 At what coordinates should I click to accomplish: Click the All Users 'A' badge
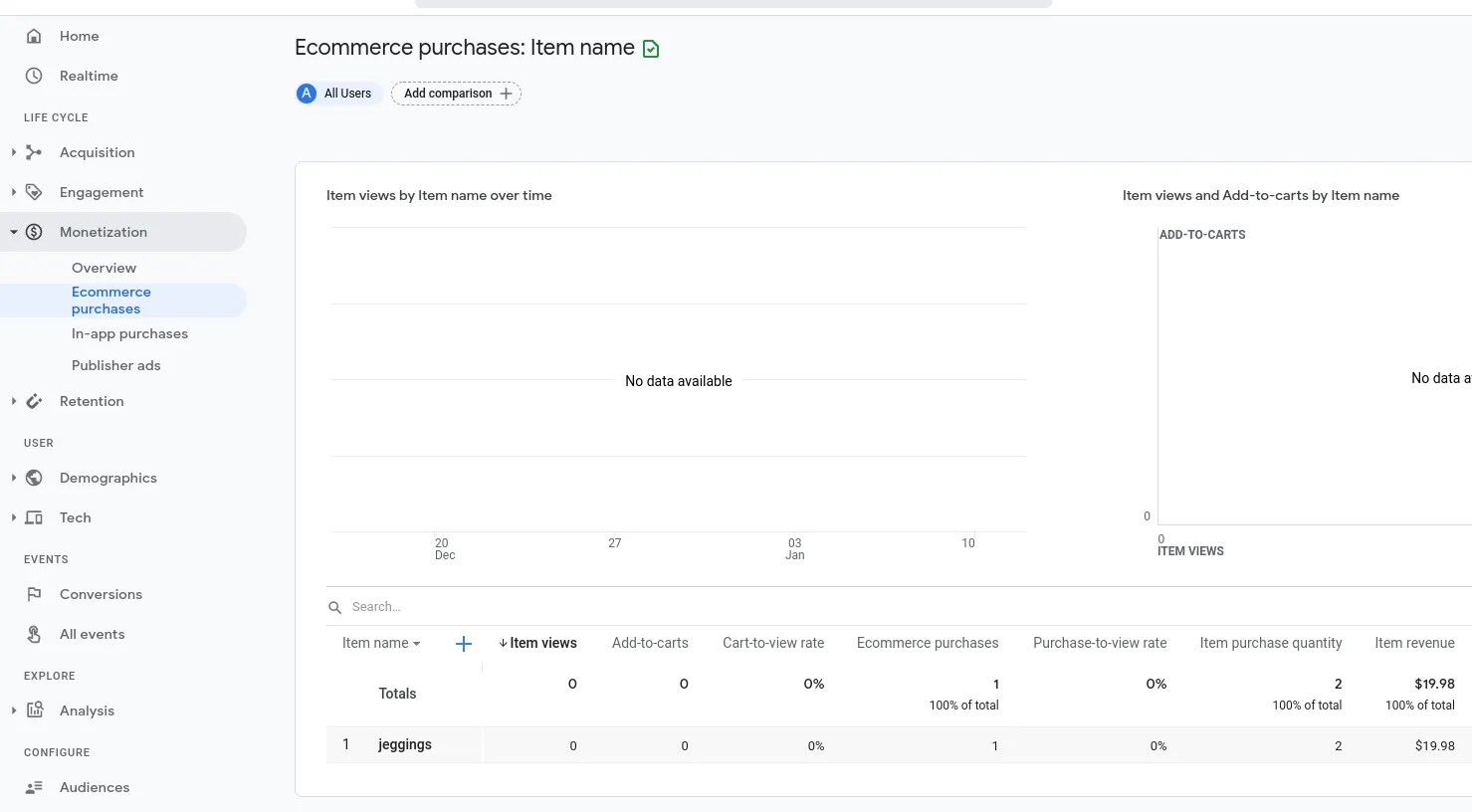307,94
